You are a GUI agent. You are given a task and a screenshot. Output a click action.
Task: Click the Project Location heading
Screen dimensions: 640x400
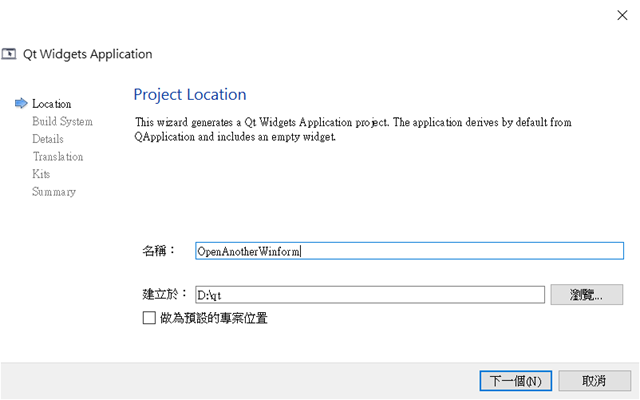[190, 95]
